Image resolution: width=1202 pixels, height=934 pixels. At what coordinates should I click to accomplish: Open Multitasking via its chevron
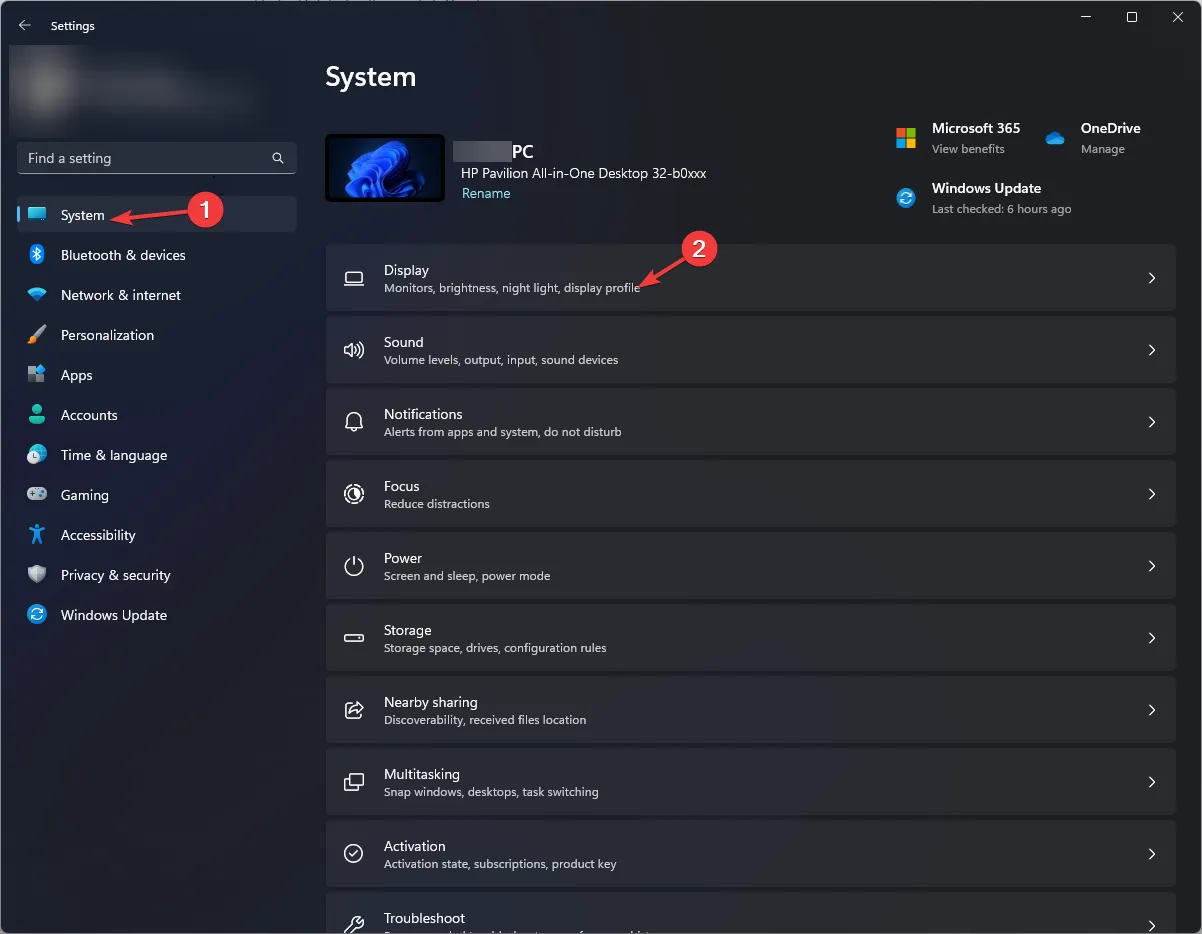1152,782
